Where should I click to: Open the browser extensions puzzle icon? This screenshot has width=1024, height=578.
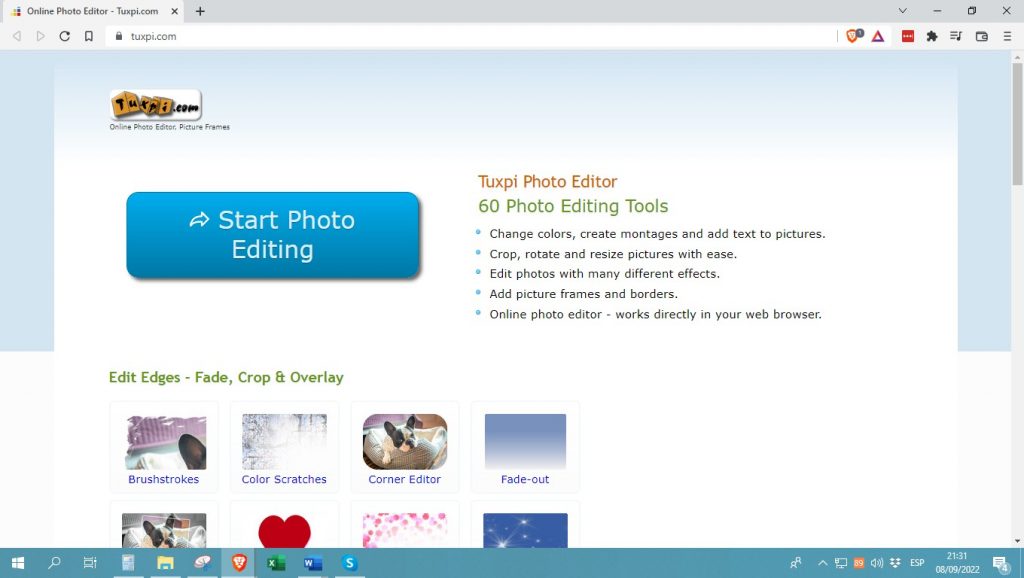tap(932, 36)
